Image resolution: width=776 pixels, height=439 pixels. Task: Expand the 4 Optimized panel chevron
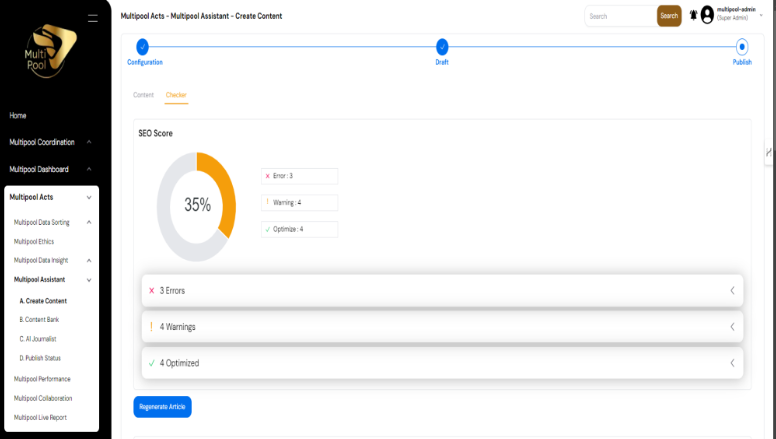732,363
